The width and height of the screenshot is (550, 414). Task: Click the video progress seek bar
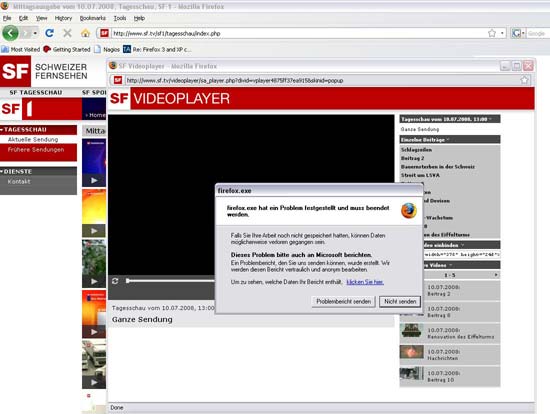(x=170, y=281)
